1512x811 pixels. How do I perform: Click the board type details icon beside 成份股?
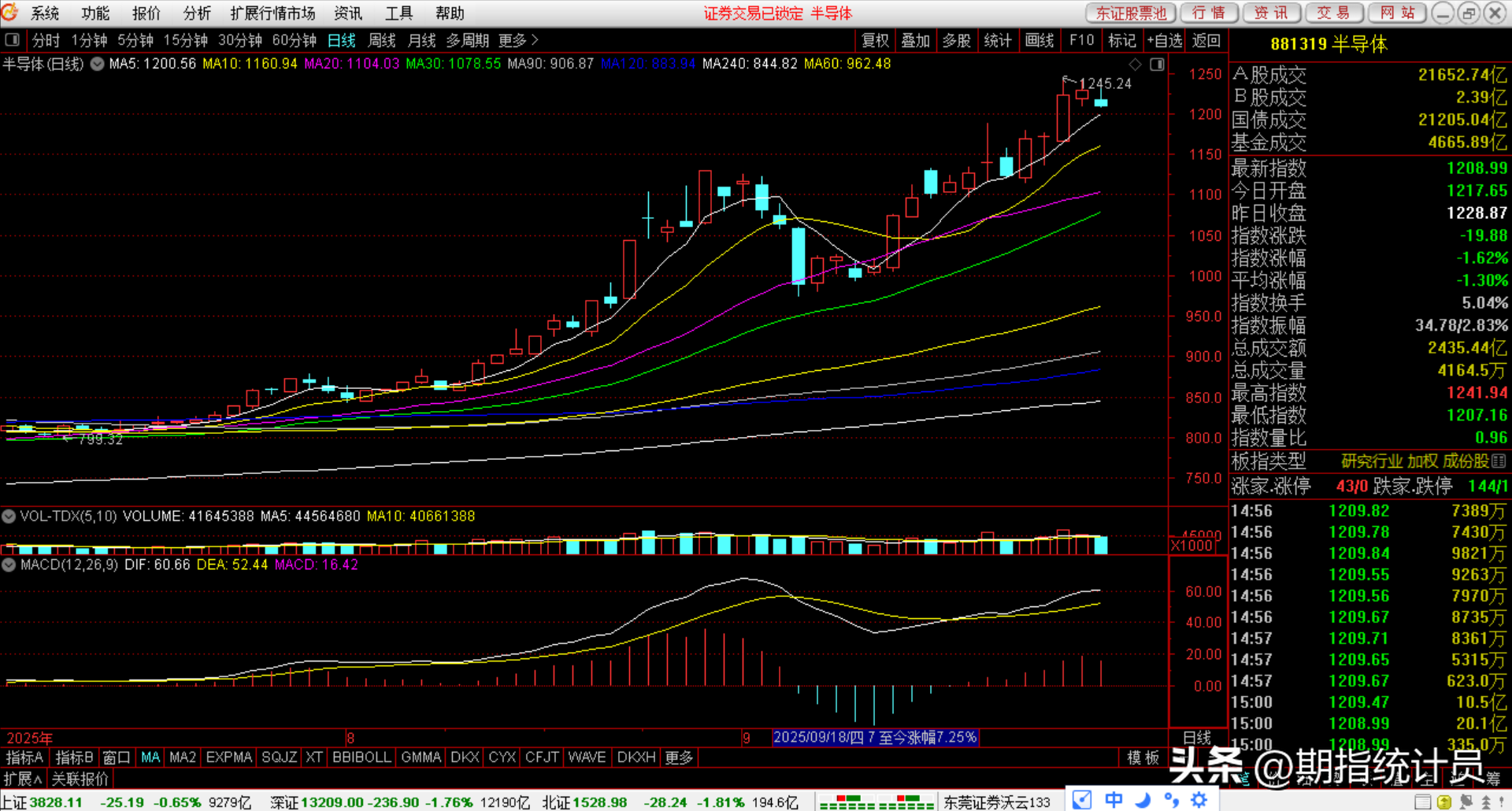coord(1499,461)
